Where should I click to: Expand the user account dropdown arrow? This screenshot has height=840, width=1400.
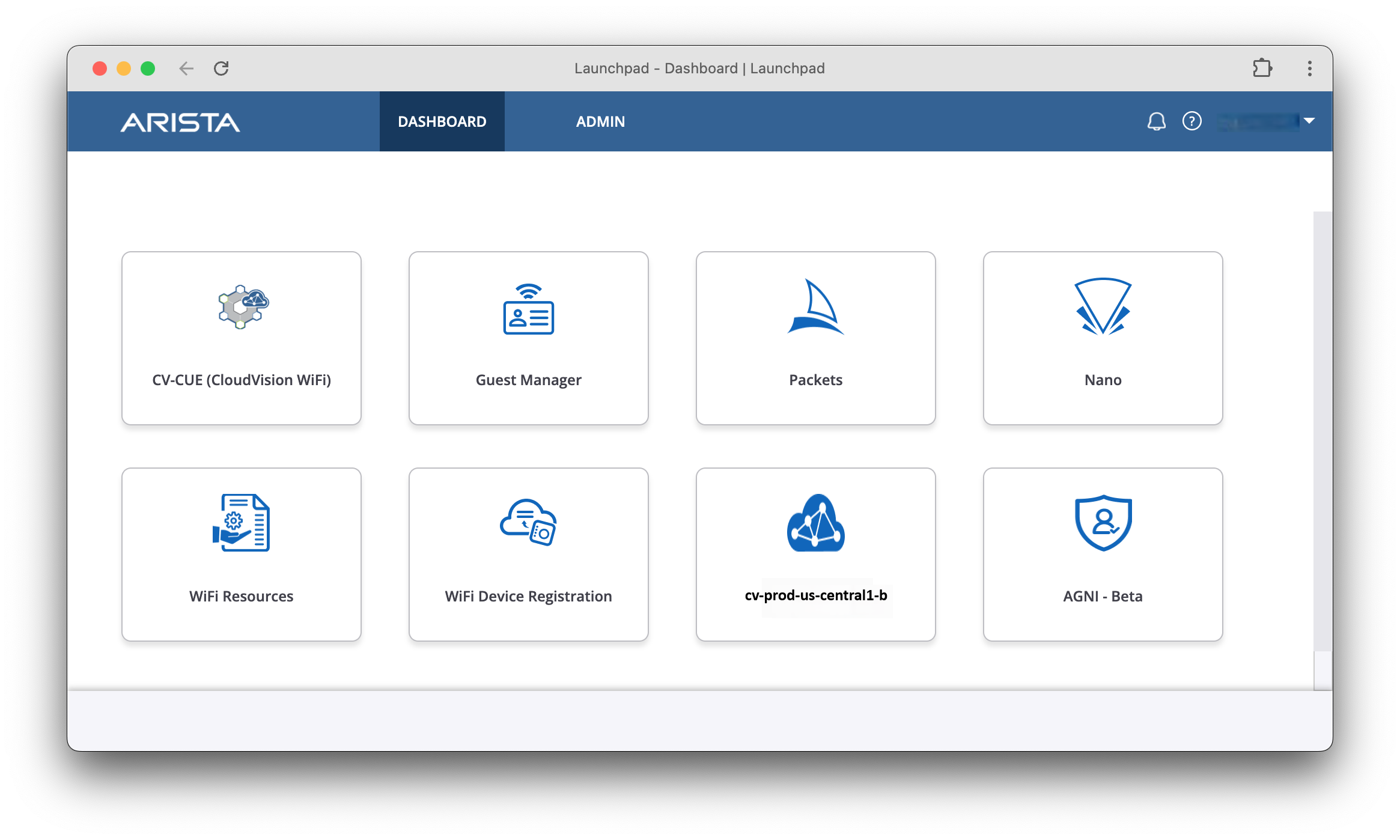[1309, 121]
